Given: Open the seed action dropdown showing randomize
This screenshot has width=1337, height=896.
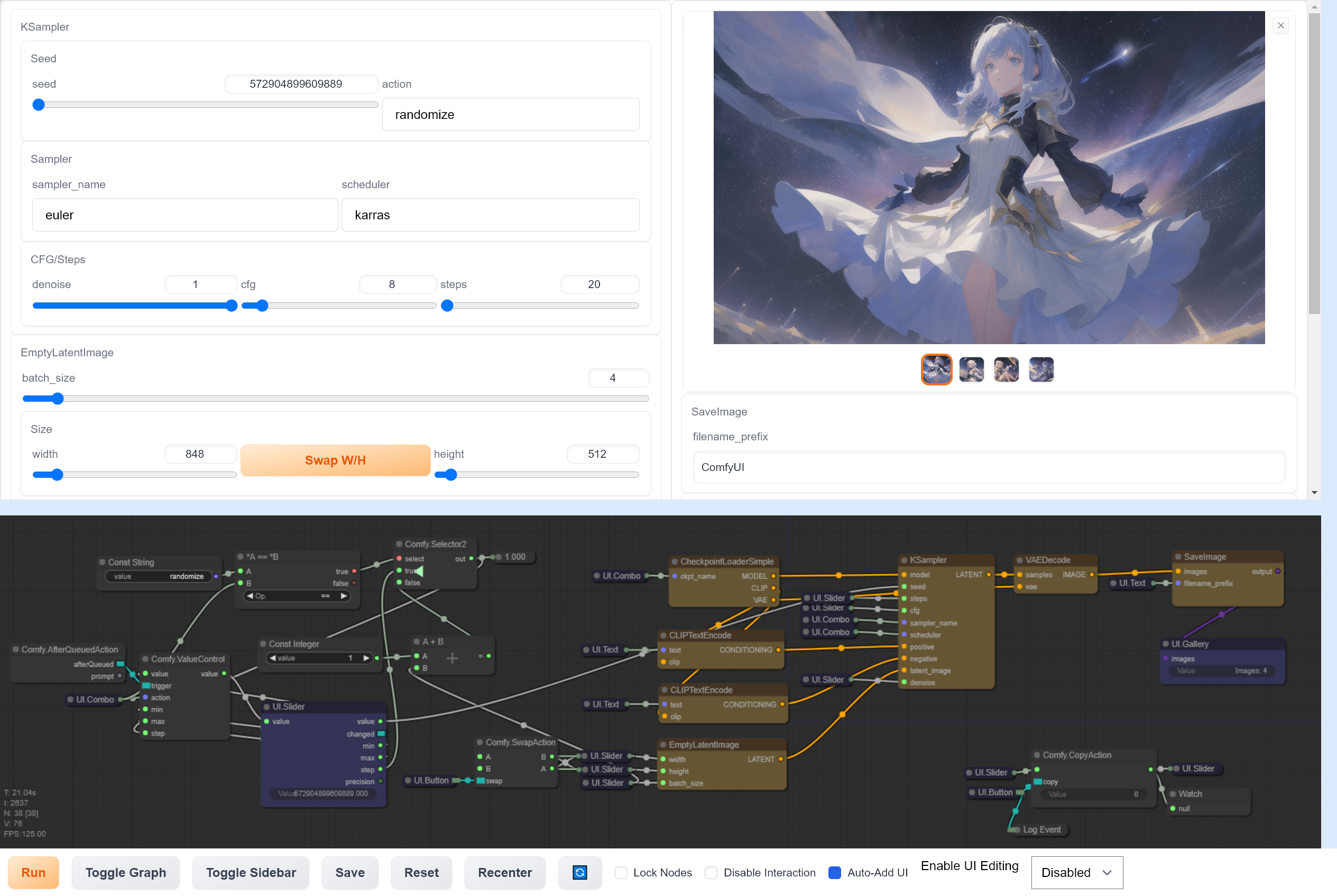Looking at the screenshot, I should 510,114.
